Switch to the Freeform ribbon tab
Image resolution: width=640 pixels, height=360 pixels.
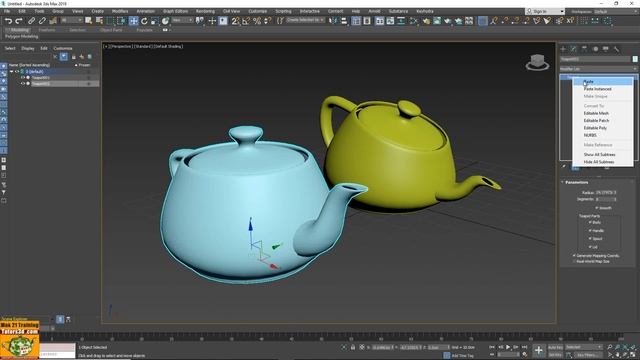47,30
